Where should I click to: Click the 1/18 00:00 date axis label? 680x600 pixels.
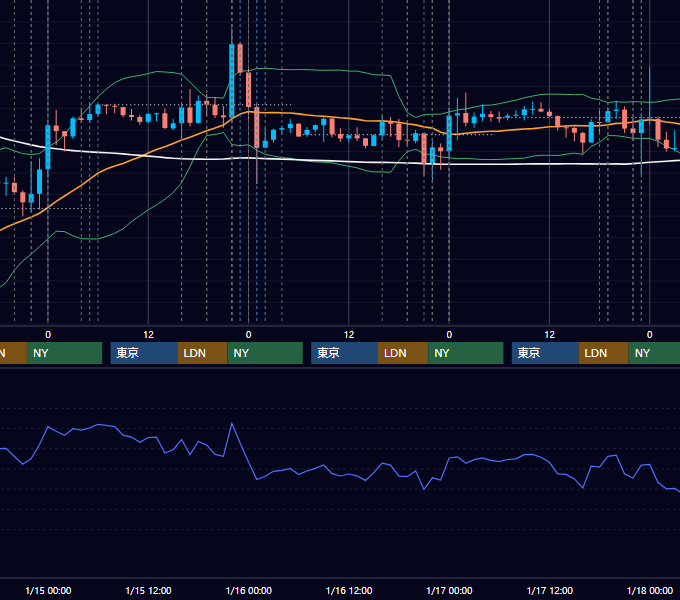pyautogui.click(x=650, y=590)
